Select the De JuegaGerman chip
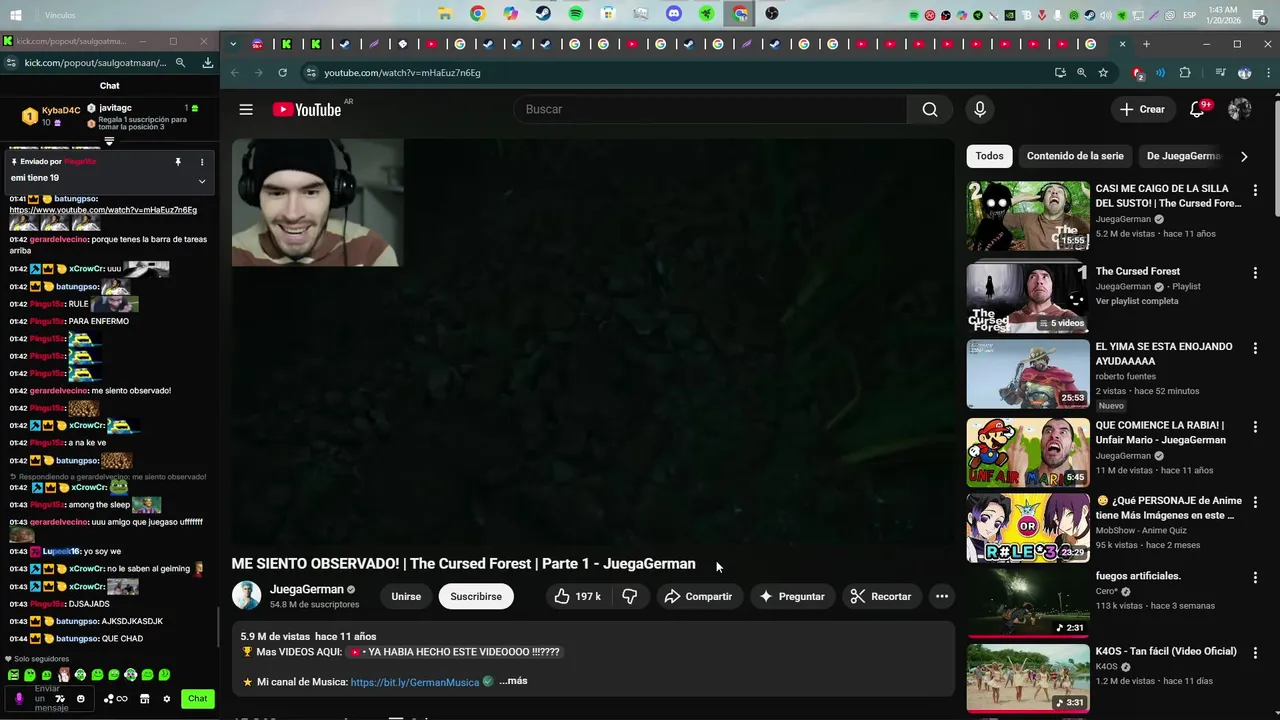1280x720 pixels. [1183, 156]
